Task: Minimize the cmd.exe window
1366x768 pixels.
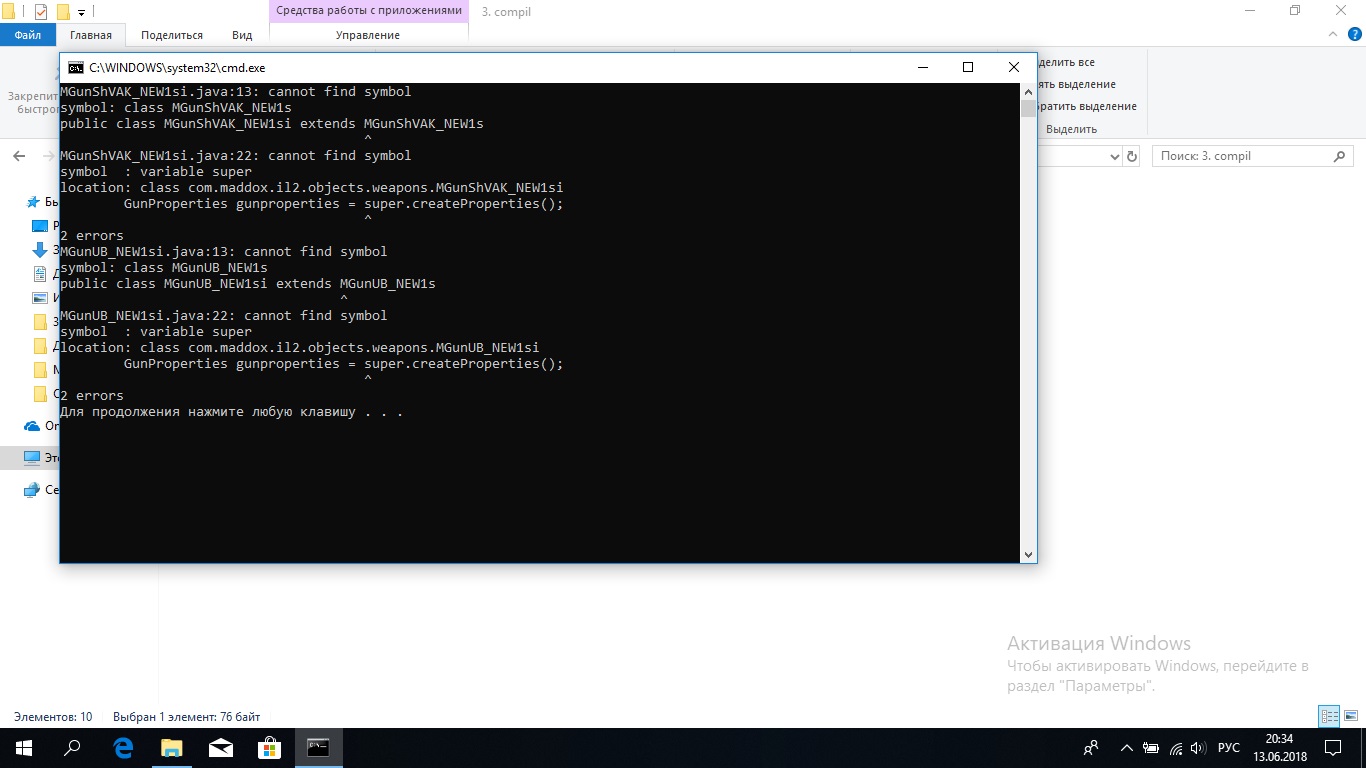Action: point(922,67)
